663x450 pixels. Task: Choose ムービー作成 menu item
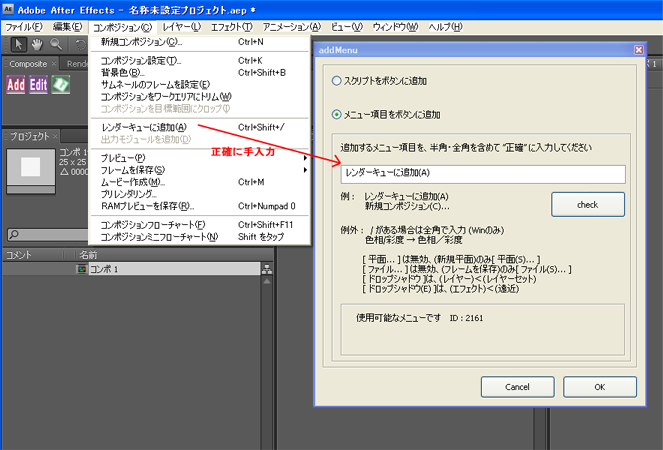200,182
